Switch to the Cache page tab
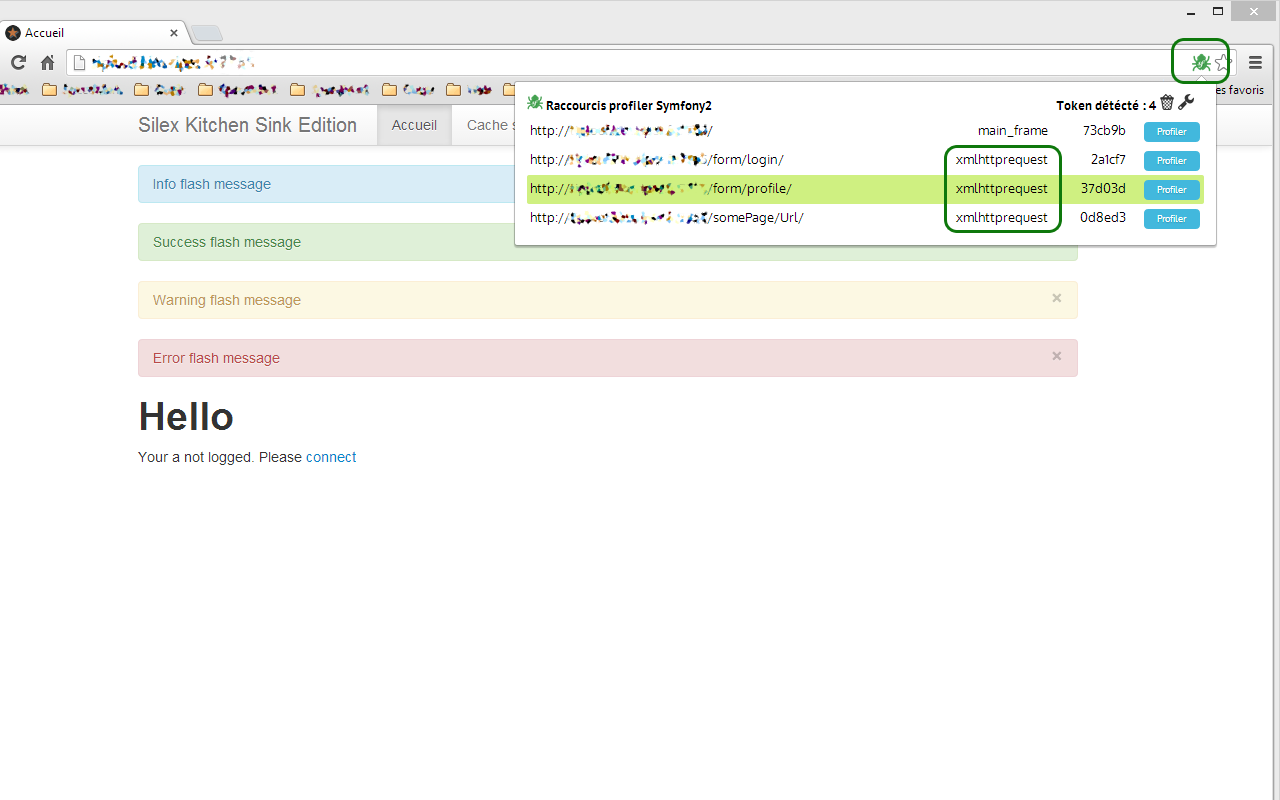Screen dimensions: 1280x800 point(490,125)
